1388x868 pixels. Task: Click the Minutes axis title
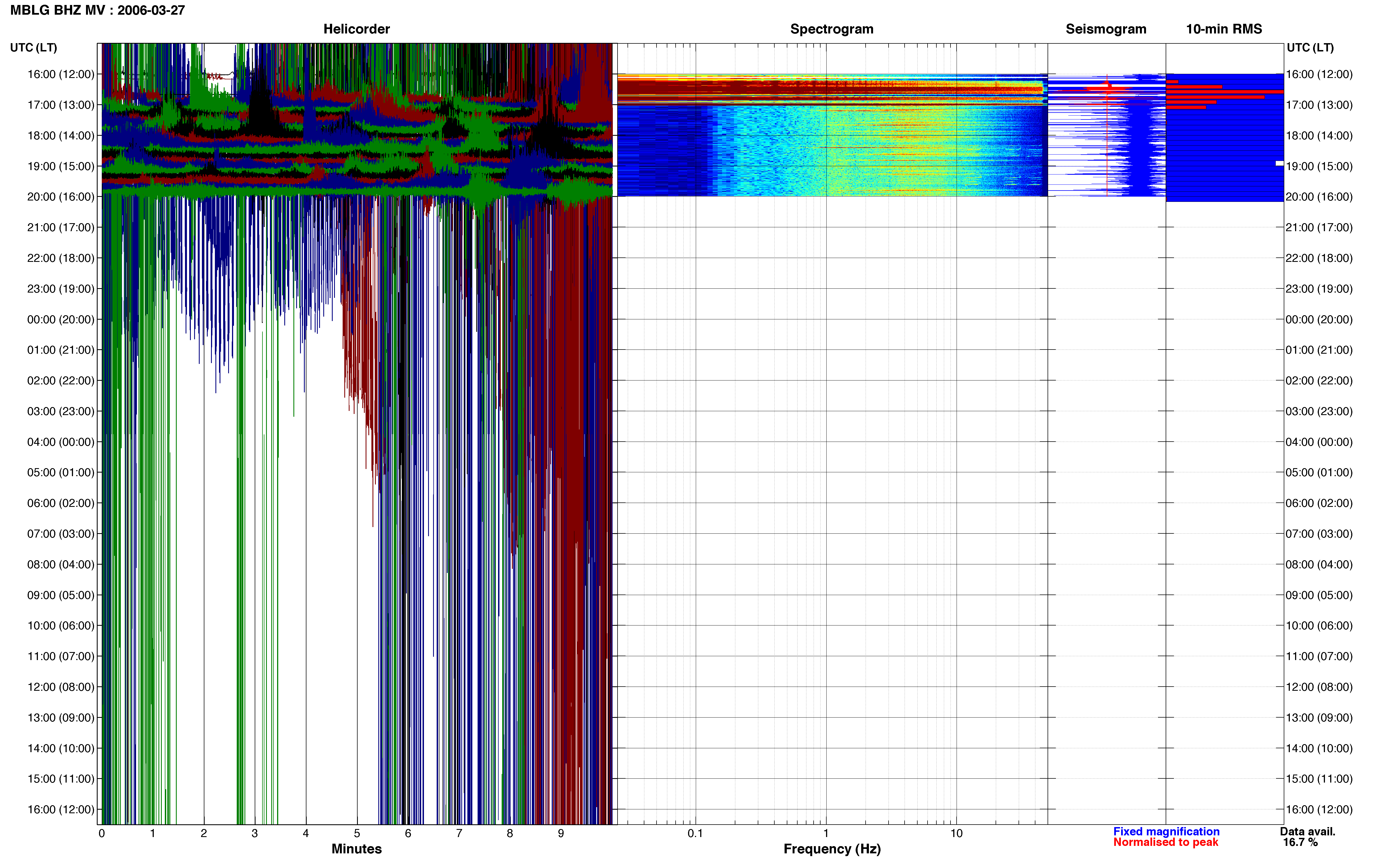click(x=356, y=849)
